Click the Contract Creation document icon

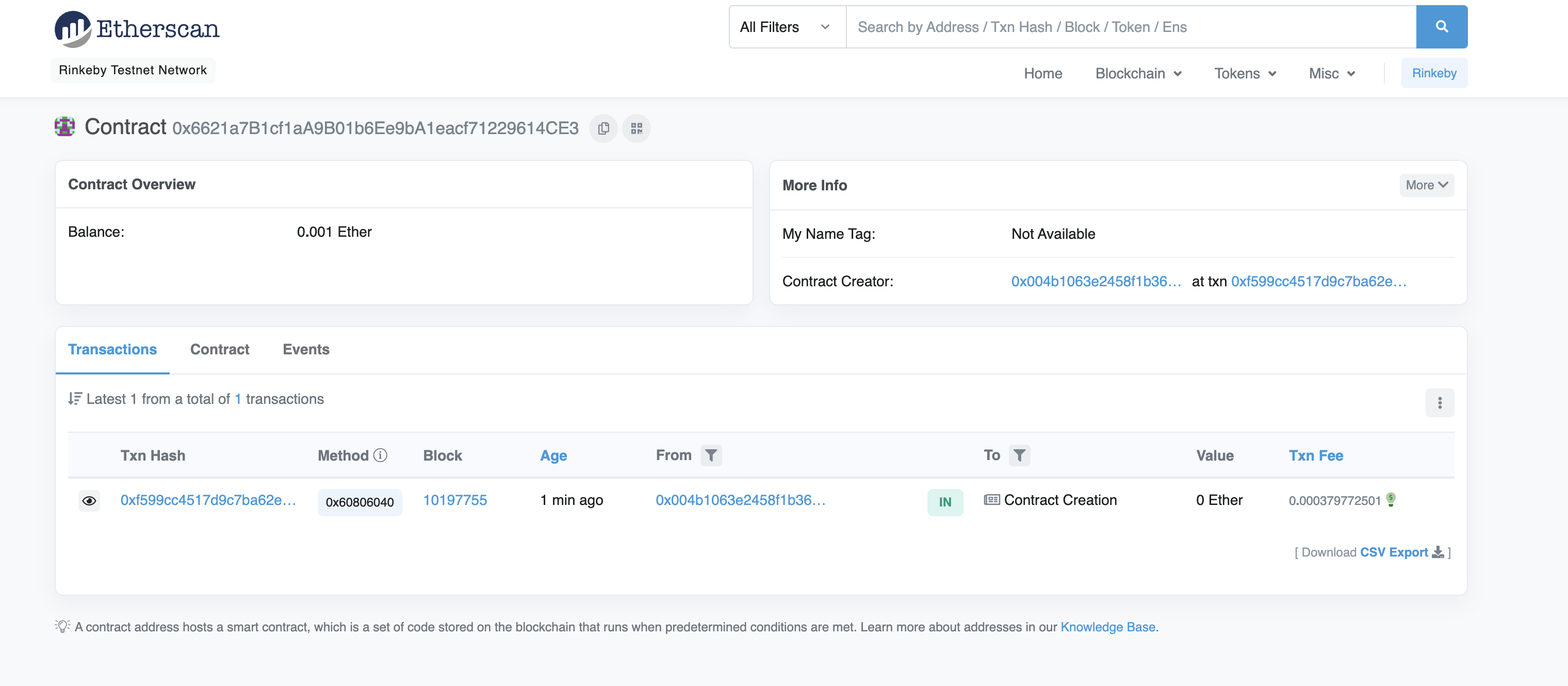click(991, 500)
